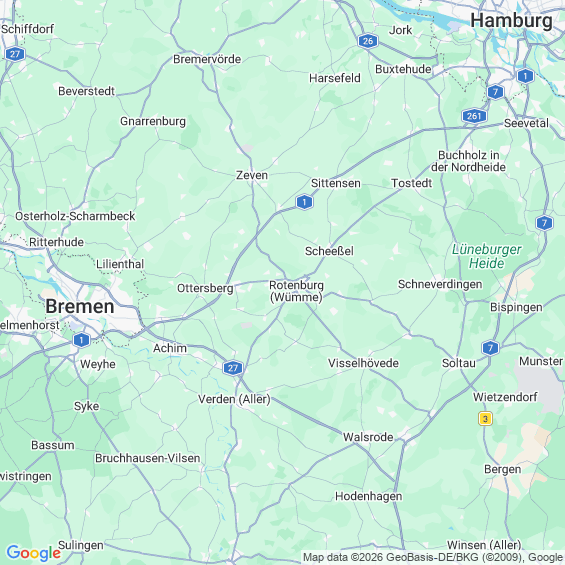Click the Rotenburg (Wümme) label
The image size is (565, 565).
click(x=296, y=291)
